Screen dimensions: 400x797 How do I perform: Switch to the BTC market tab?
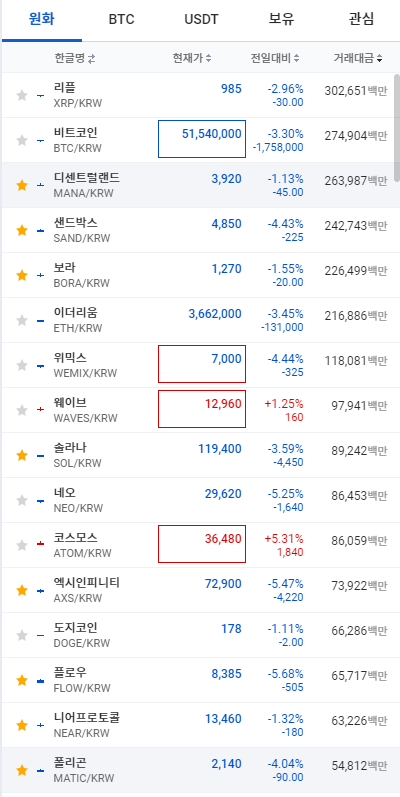(x=121, y=20)
